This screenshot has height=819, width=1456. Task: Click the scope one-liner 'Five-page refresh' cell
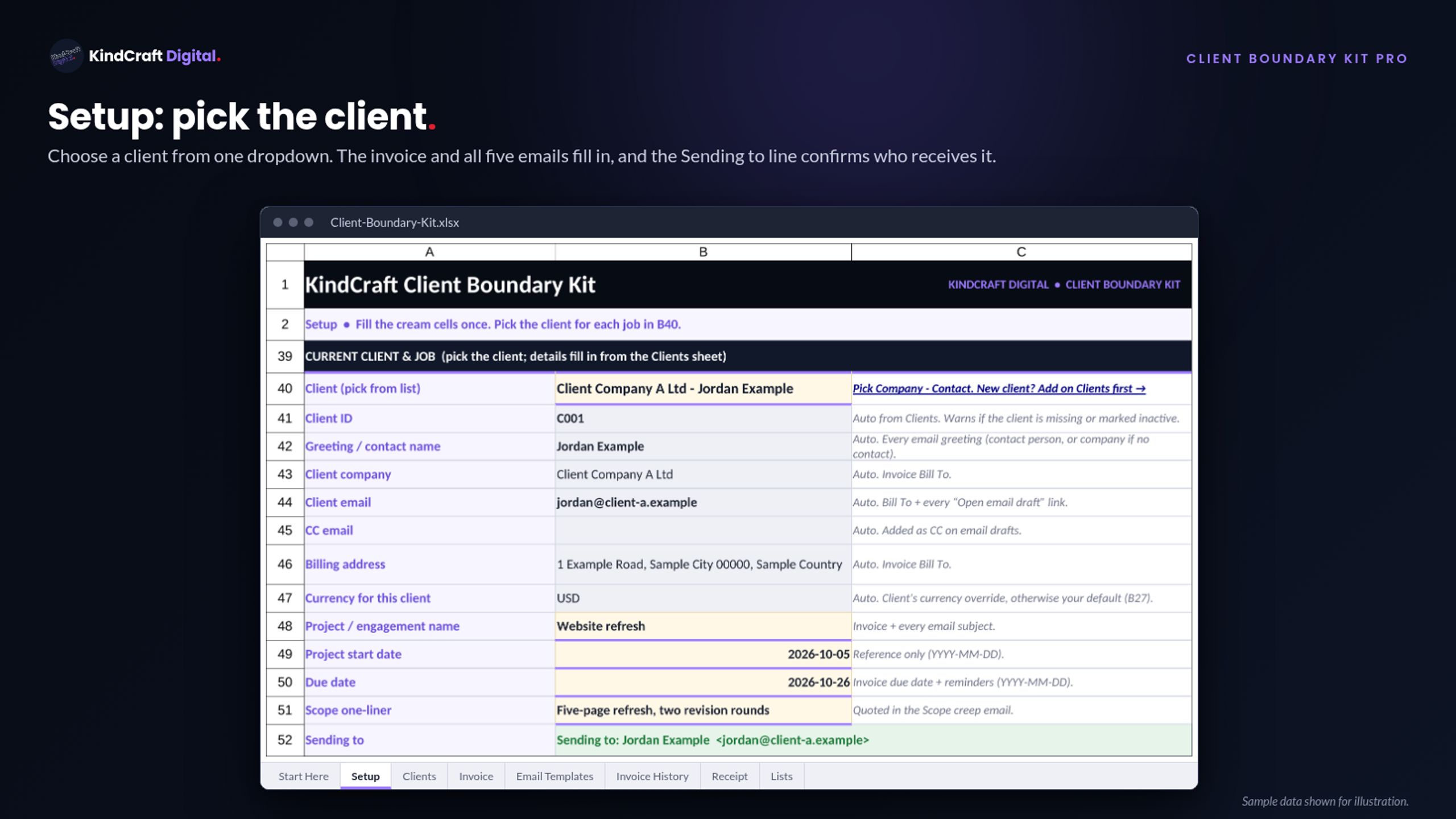(x=703, y=710)
